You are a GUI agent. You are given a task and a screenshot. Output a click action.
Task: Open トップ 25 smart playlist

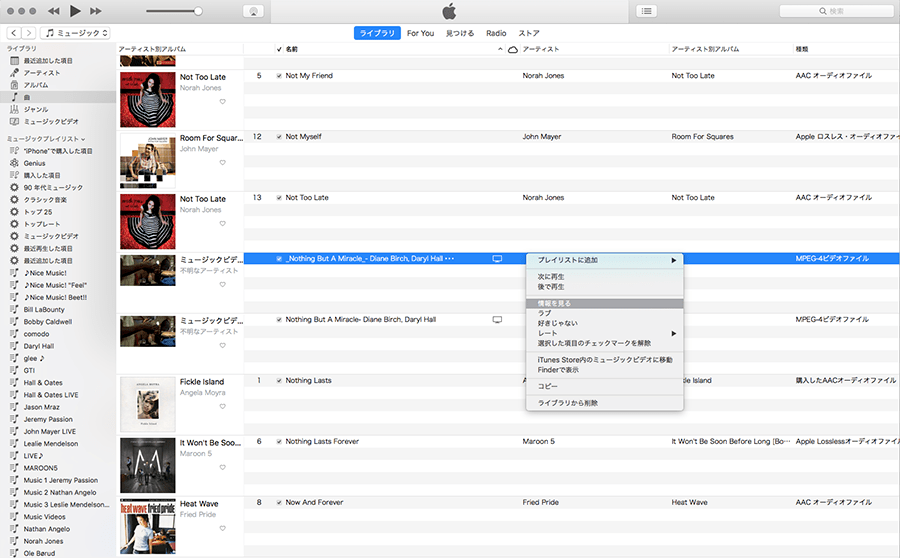(x=37, y=212)
